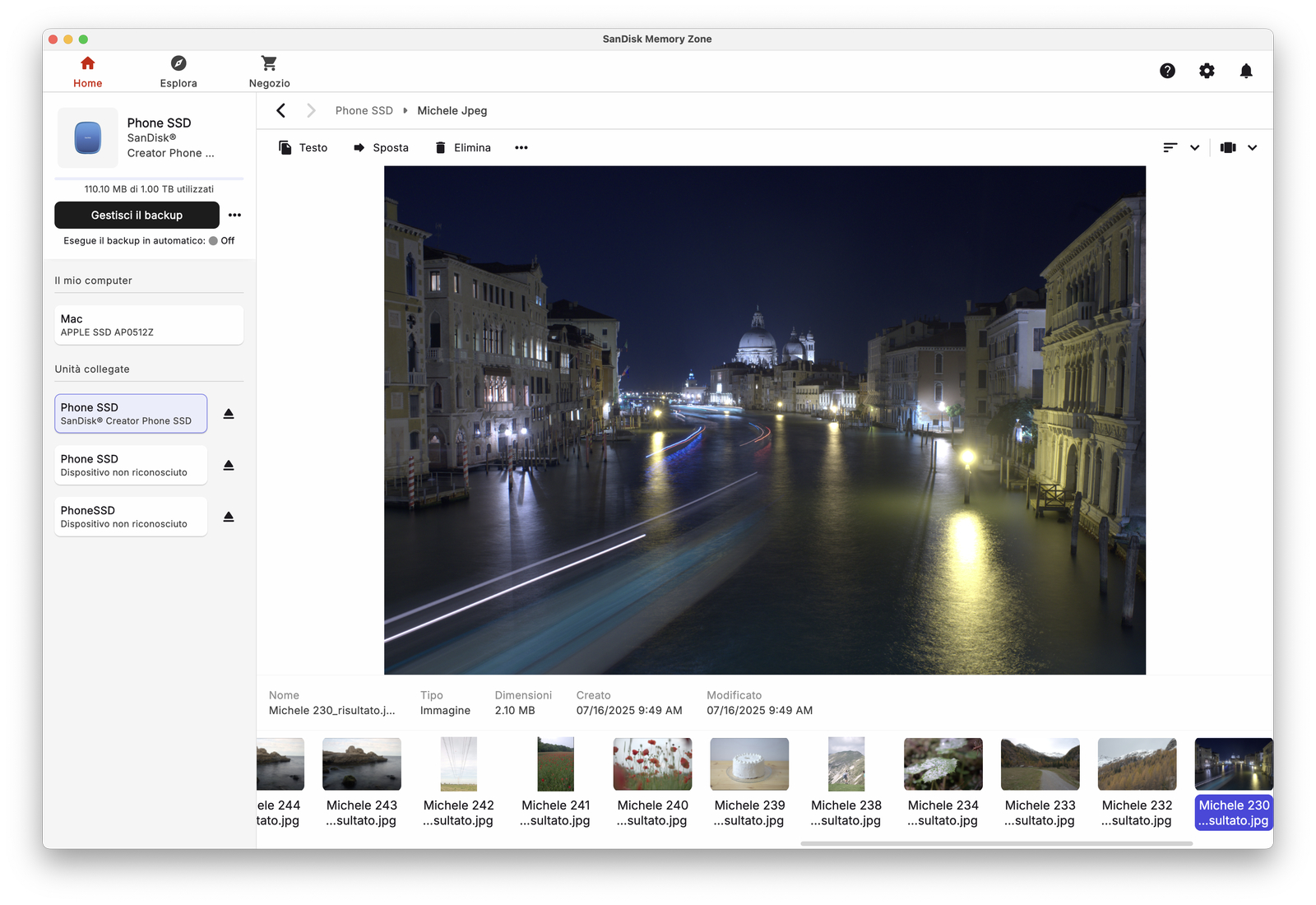Click the Sposta move button
The height and width of the screenshot is (905, 1316).
point(381,148)
